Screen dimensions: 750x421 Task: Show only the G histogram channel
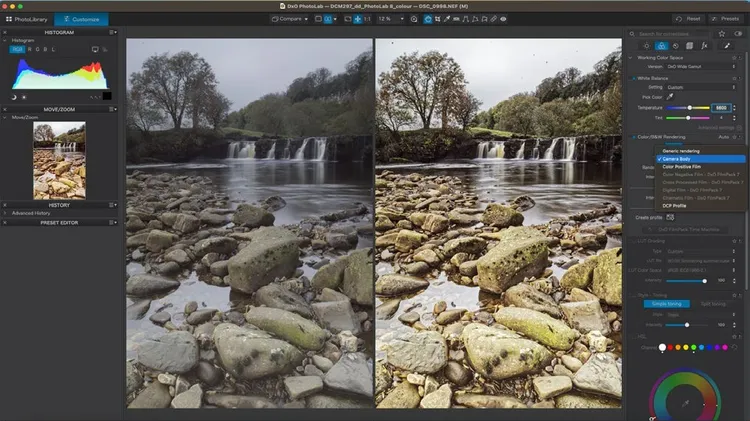pos(38,49)
